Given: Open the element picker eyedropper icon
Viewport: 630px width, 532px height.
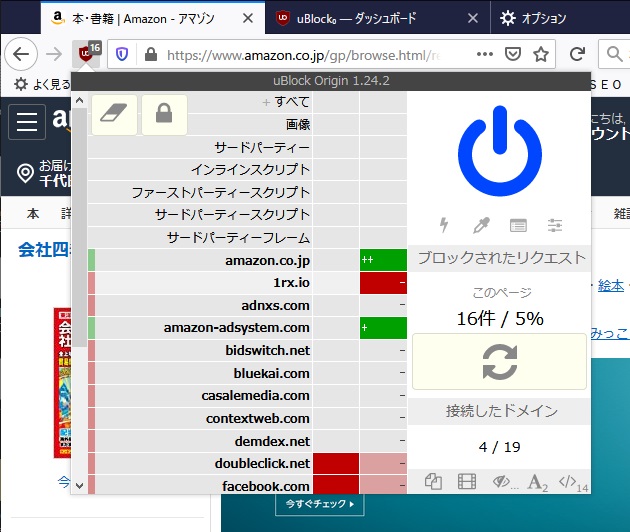Looking at the screenshot, I should click(481, 225).
